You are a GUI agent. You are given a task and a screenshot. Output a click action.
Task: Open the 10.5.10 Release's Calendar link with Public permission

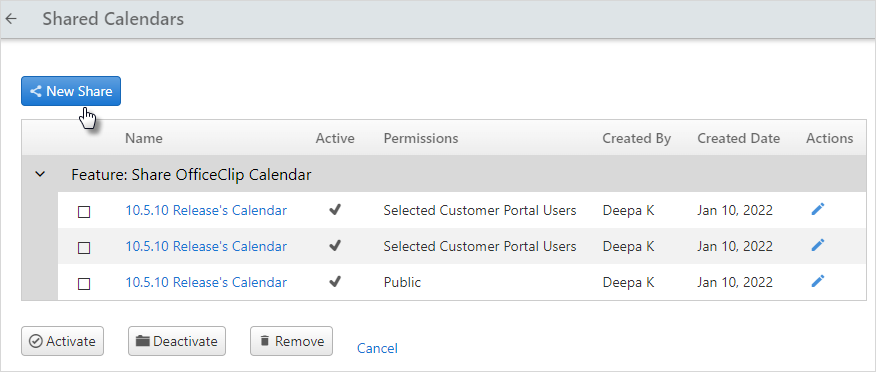coord(206,283)
